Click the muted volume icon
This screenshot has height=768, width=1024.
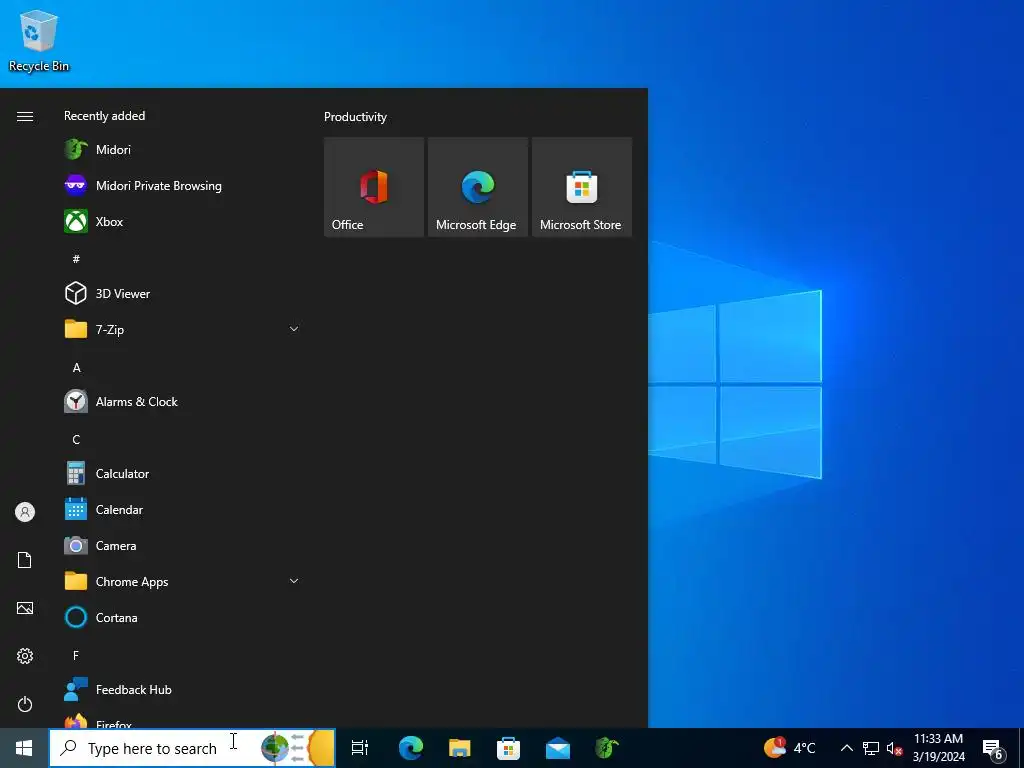tap(894, 748)
